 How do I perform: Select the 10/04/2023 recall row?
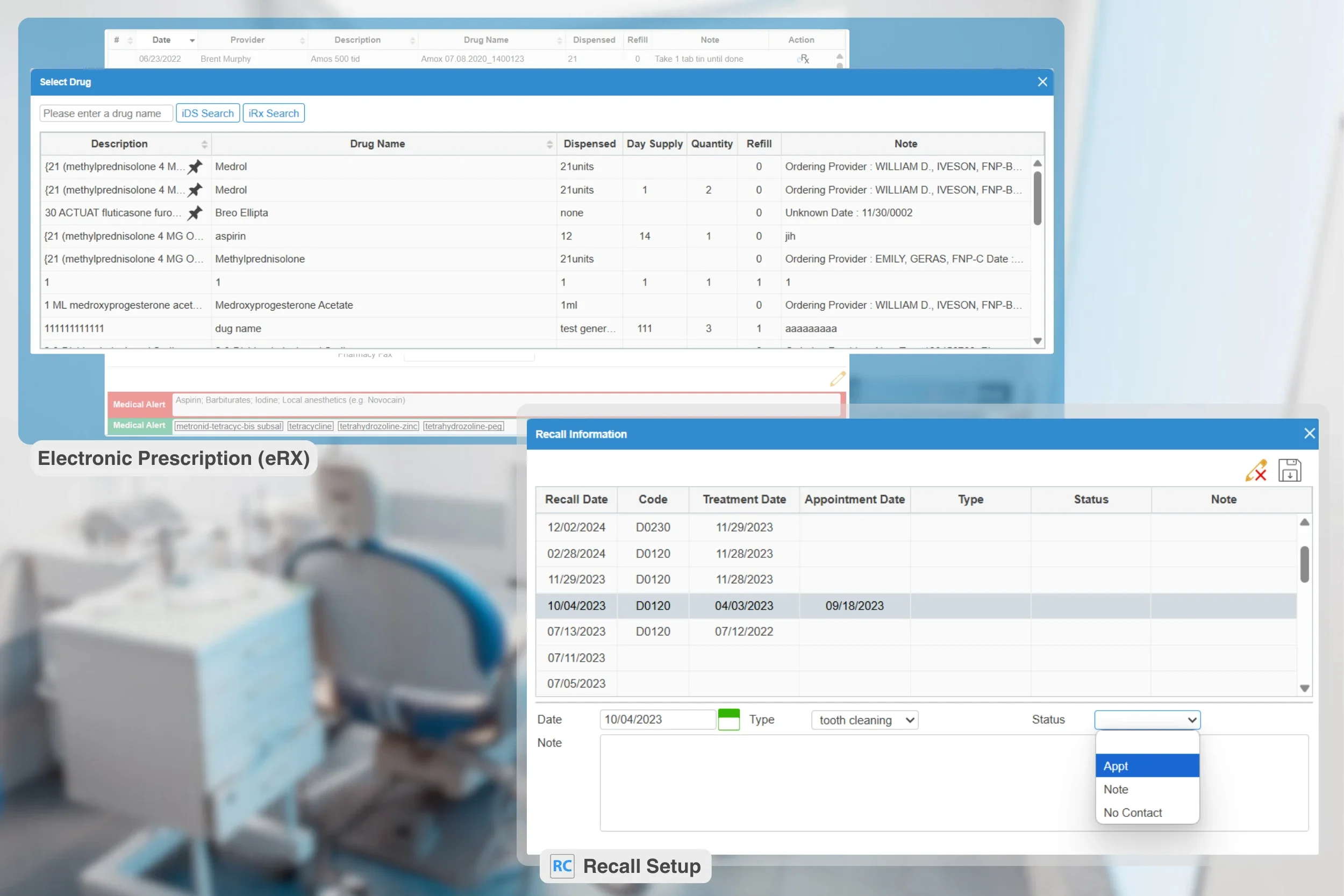click(800, 606)
